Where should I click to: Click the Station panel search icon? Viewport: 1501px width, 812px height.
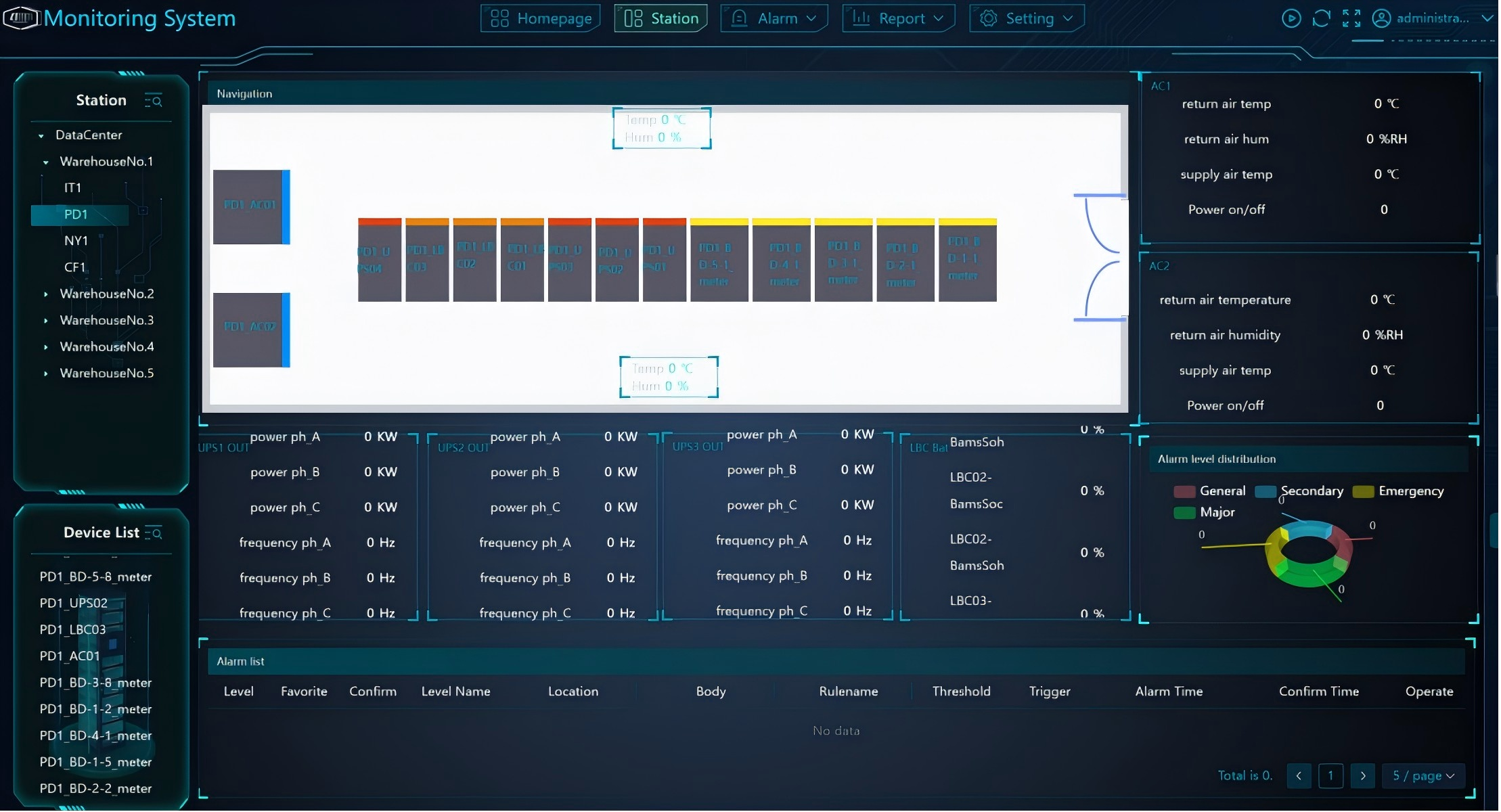coord(154,101)
